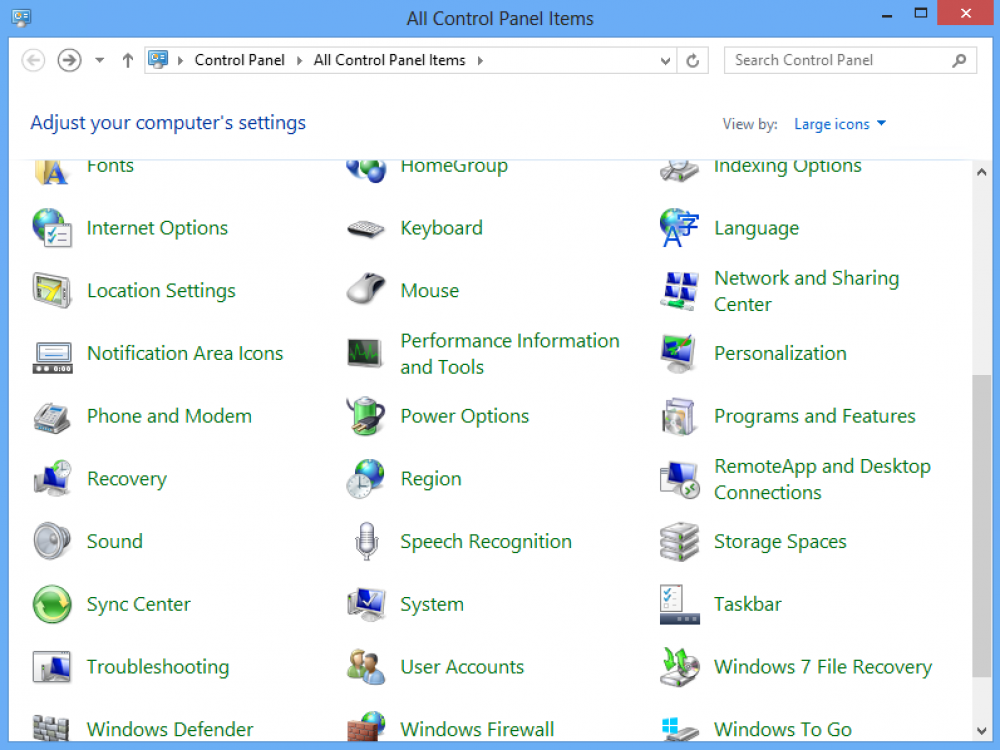The width and height of the screenshot is (1000, 750).
Task: Open RemoteApp and Desktop Connections icon
Action: [680, 480]
